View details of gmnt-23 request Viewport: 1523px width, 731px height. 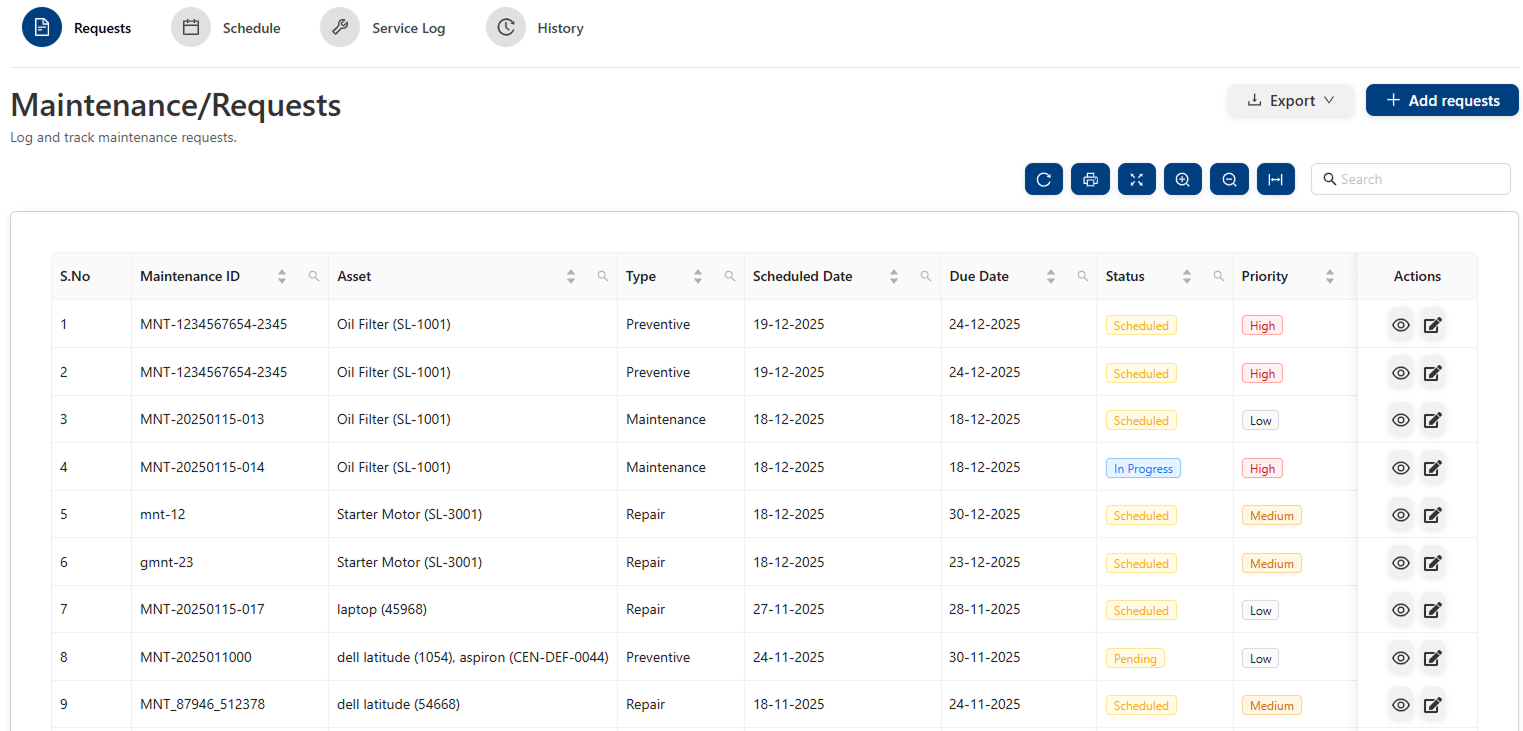[x=1401, y=563]
